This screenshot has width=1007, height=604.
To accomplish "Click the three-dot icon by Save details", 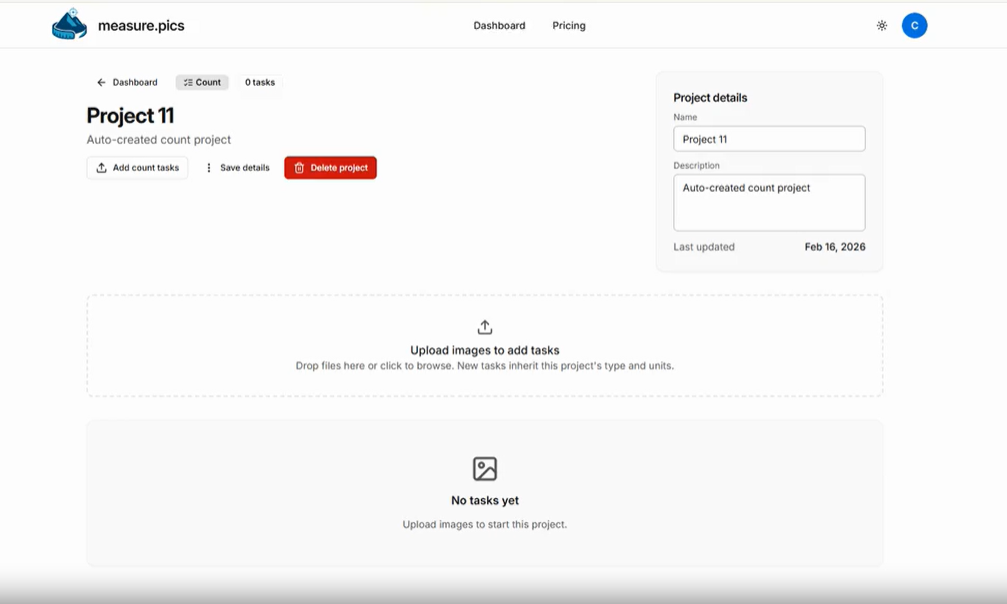I will pos(209,168).
